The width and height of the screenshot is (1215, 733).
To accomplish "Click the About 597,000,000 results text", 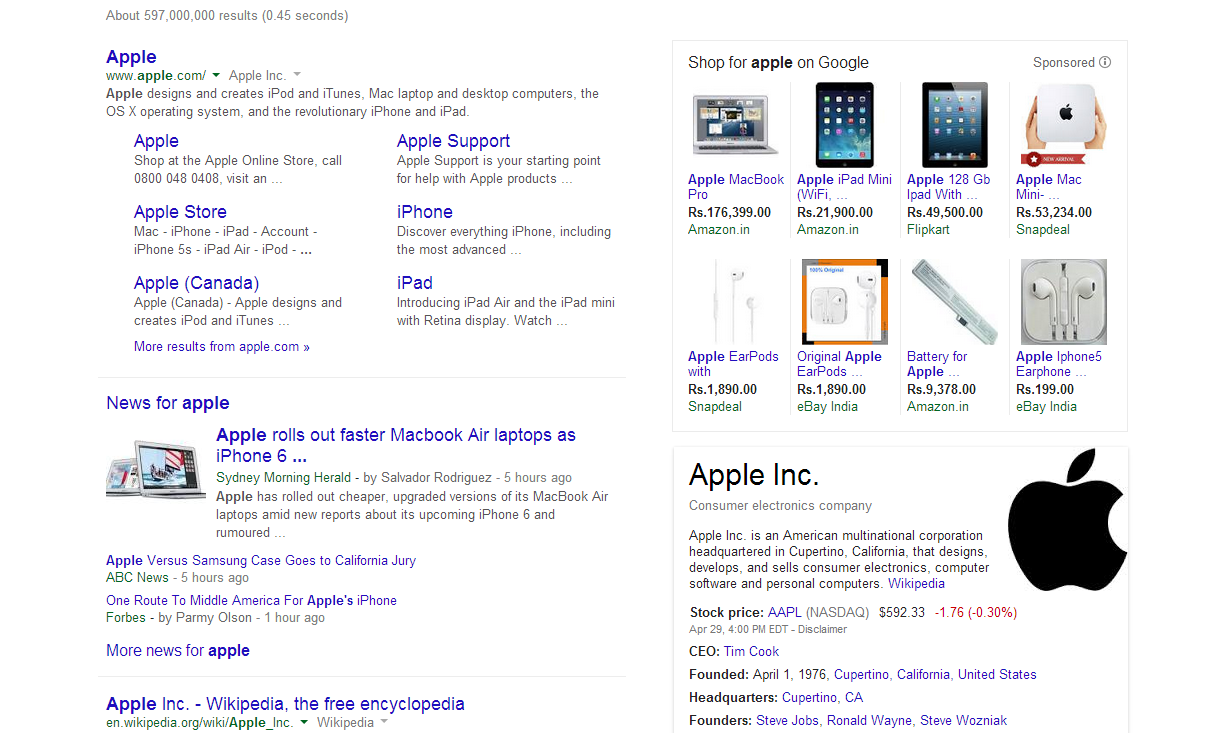I will (227, 16).
